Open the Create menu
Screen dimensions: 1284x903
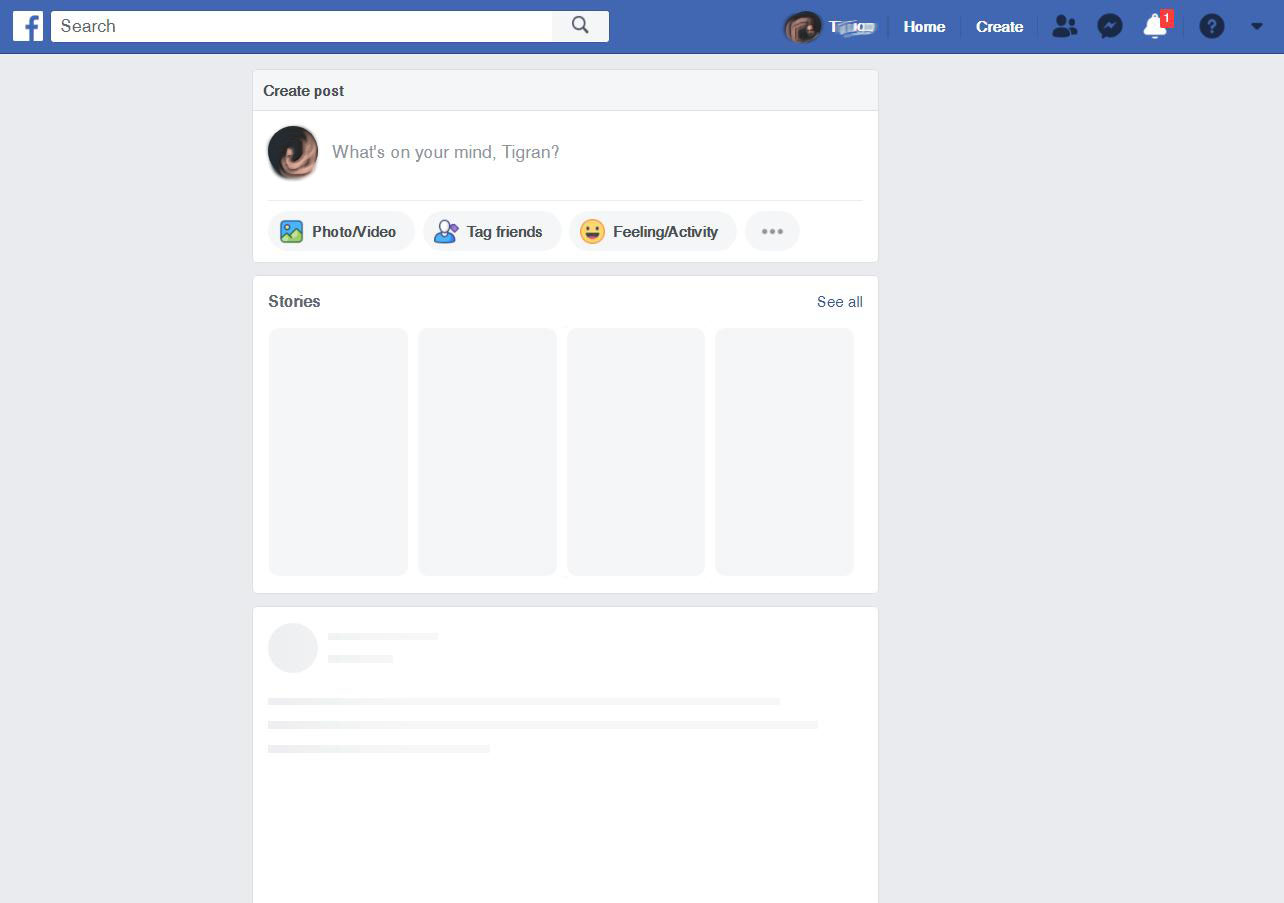tap(999, 27)
